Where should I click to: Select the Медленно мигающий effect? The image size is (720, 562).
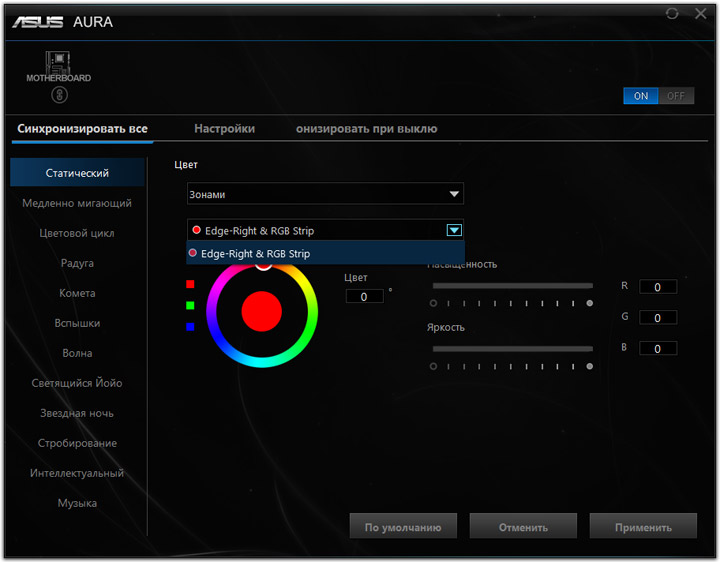pyautogui.click(x=77, y=203)
